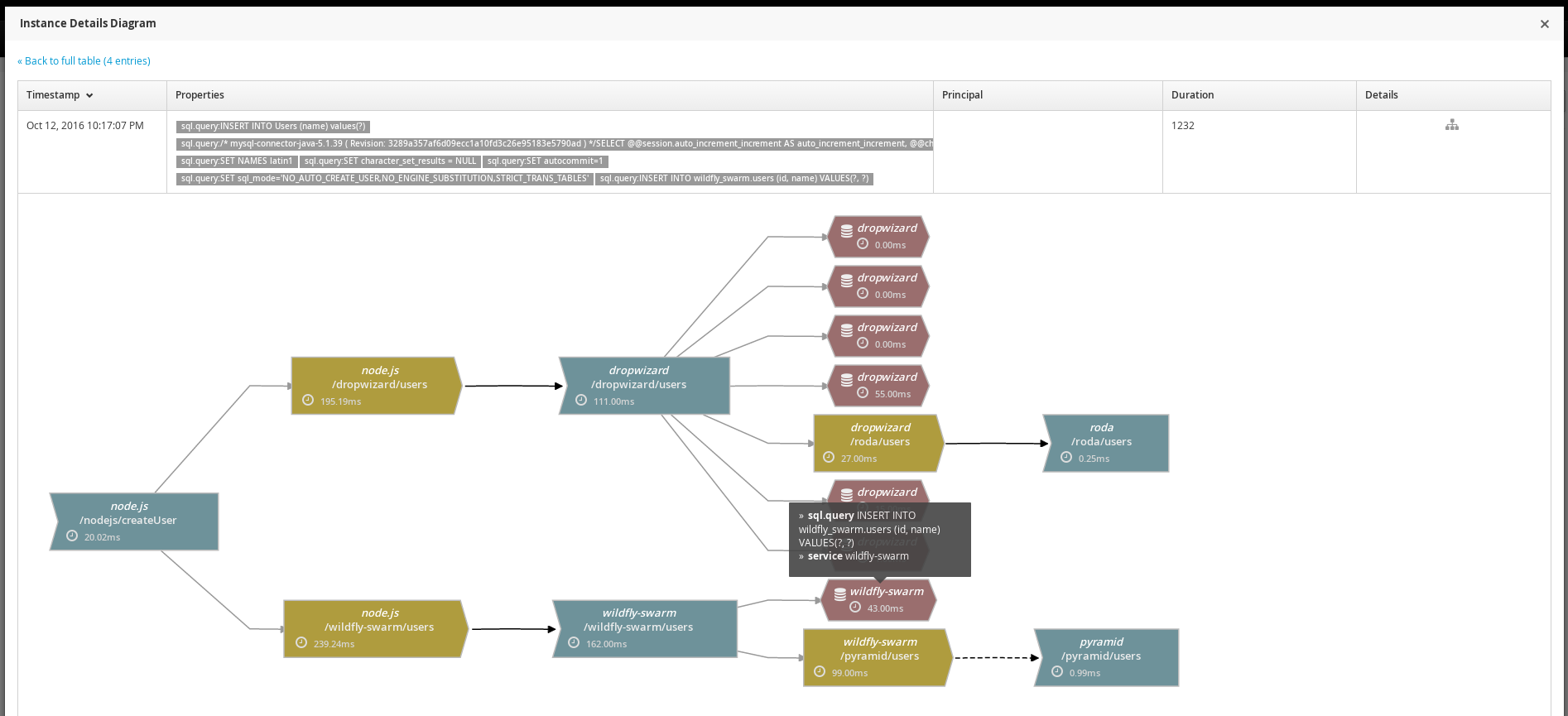1568x716 pixels.
Task: Click clock icon beside 162.00ms
Action: (574, 643)
